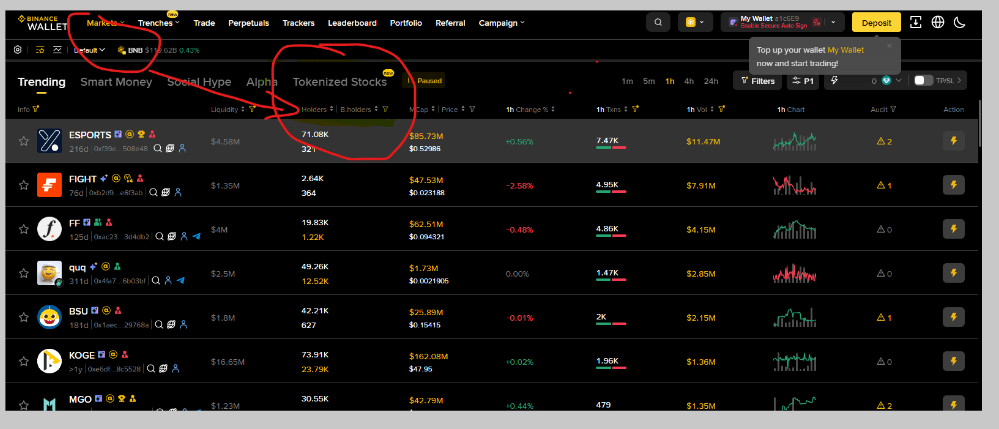This screenshot has width=999, height=429.
Task: Open the language globe icon
Action: tap(937, 22)
